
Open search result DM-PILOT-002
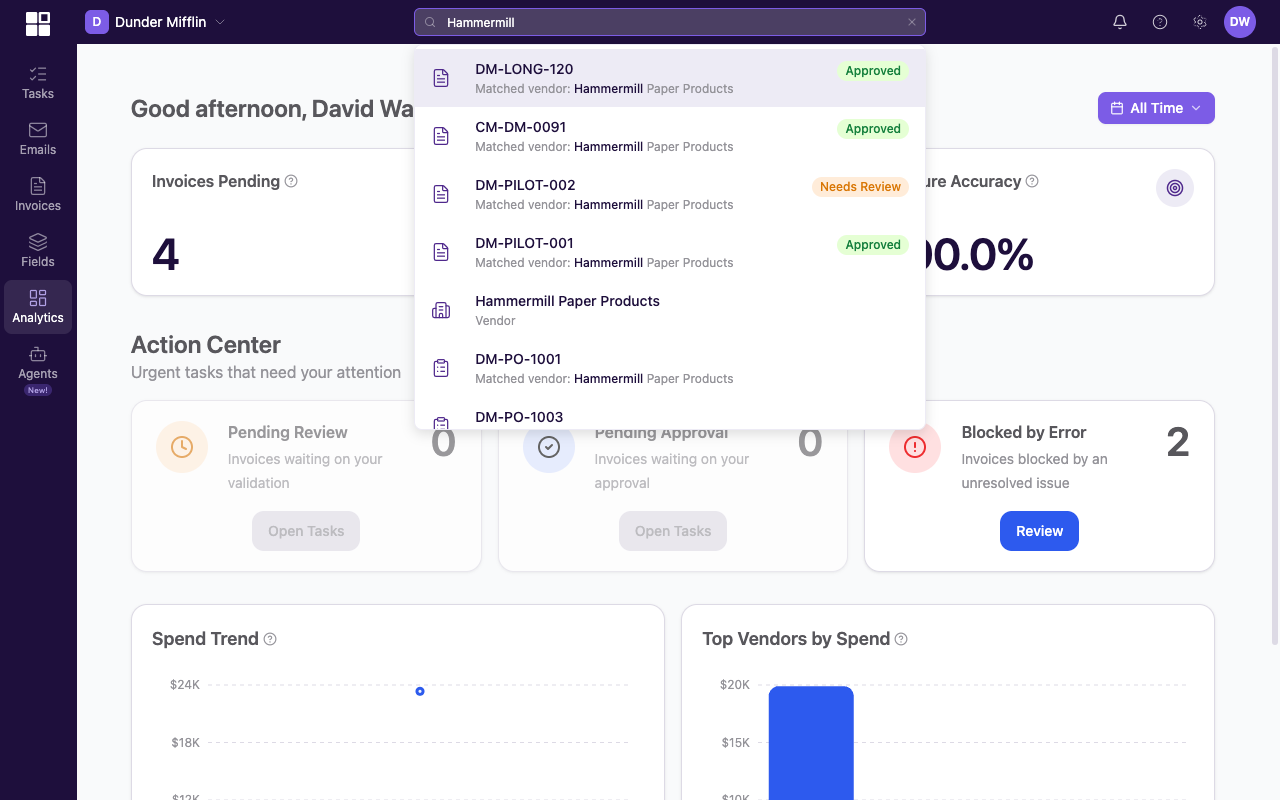tap(670, 194)
